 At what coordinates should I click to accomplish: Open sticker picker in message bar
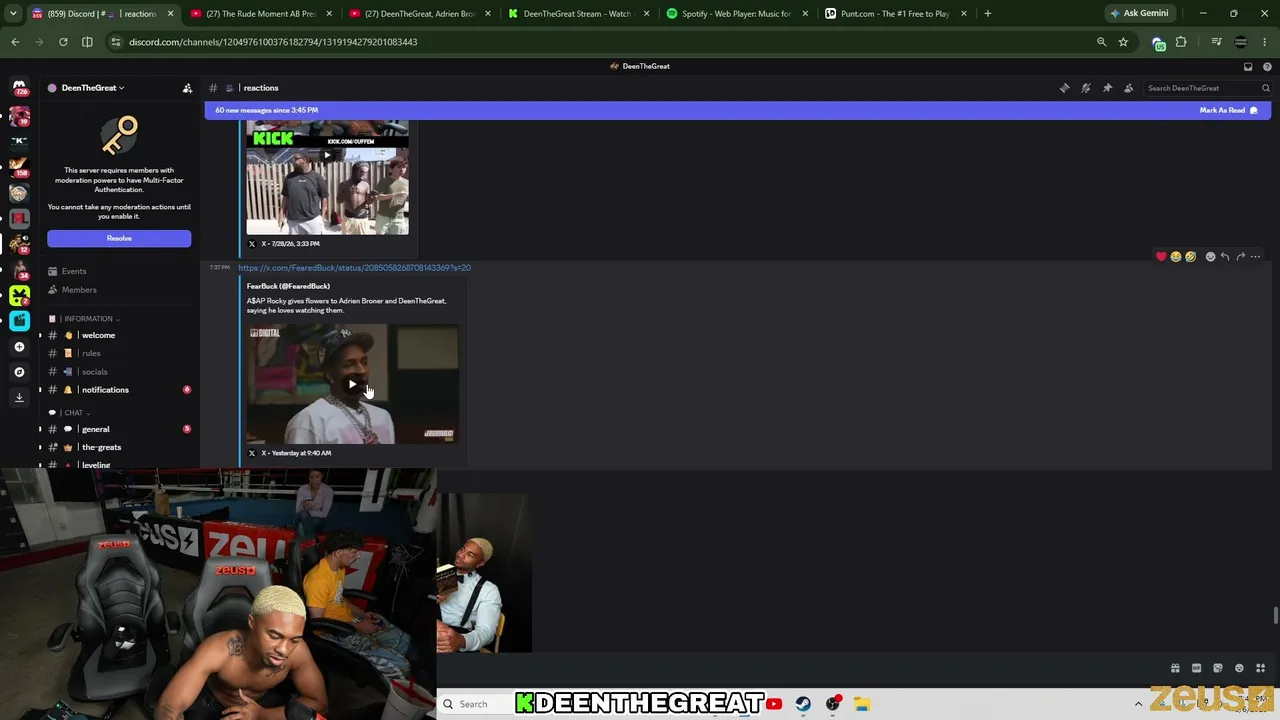[x=1217, y=668]
